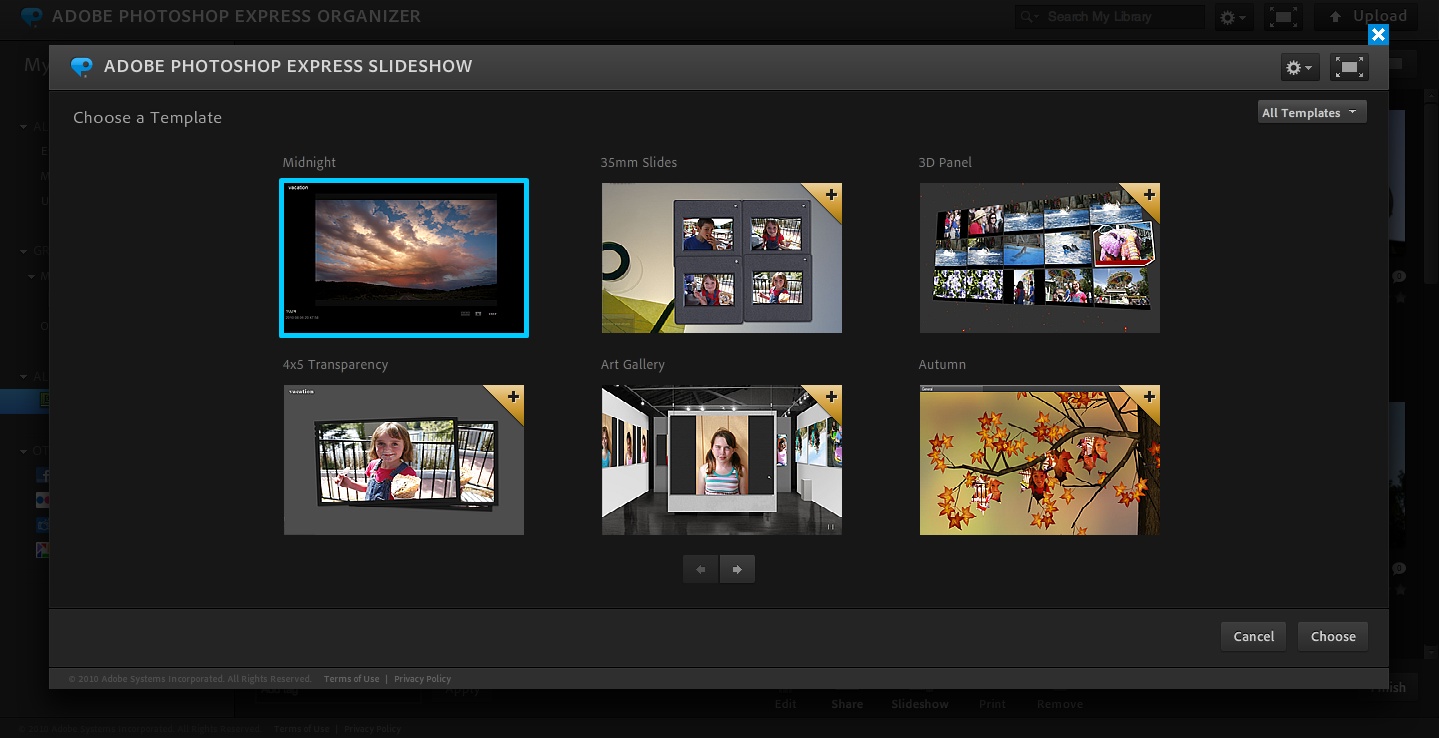1439x738 pixels.
Task: Click the '3D Panel' template name label
Action: pyautogui.click(x=945, y=162)
